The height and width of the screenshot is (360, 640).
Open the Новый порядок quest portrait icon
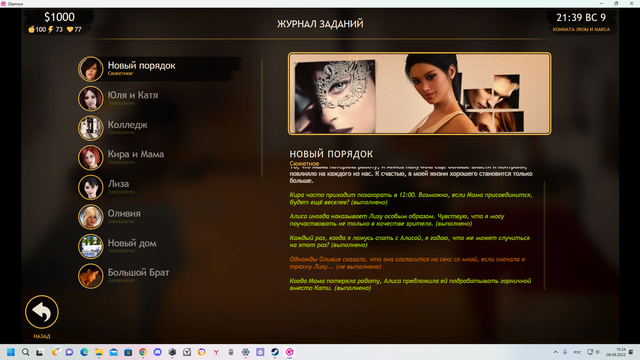pyautogui.click(x=91, y=69)
